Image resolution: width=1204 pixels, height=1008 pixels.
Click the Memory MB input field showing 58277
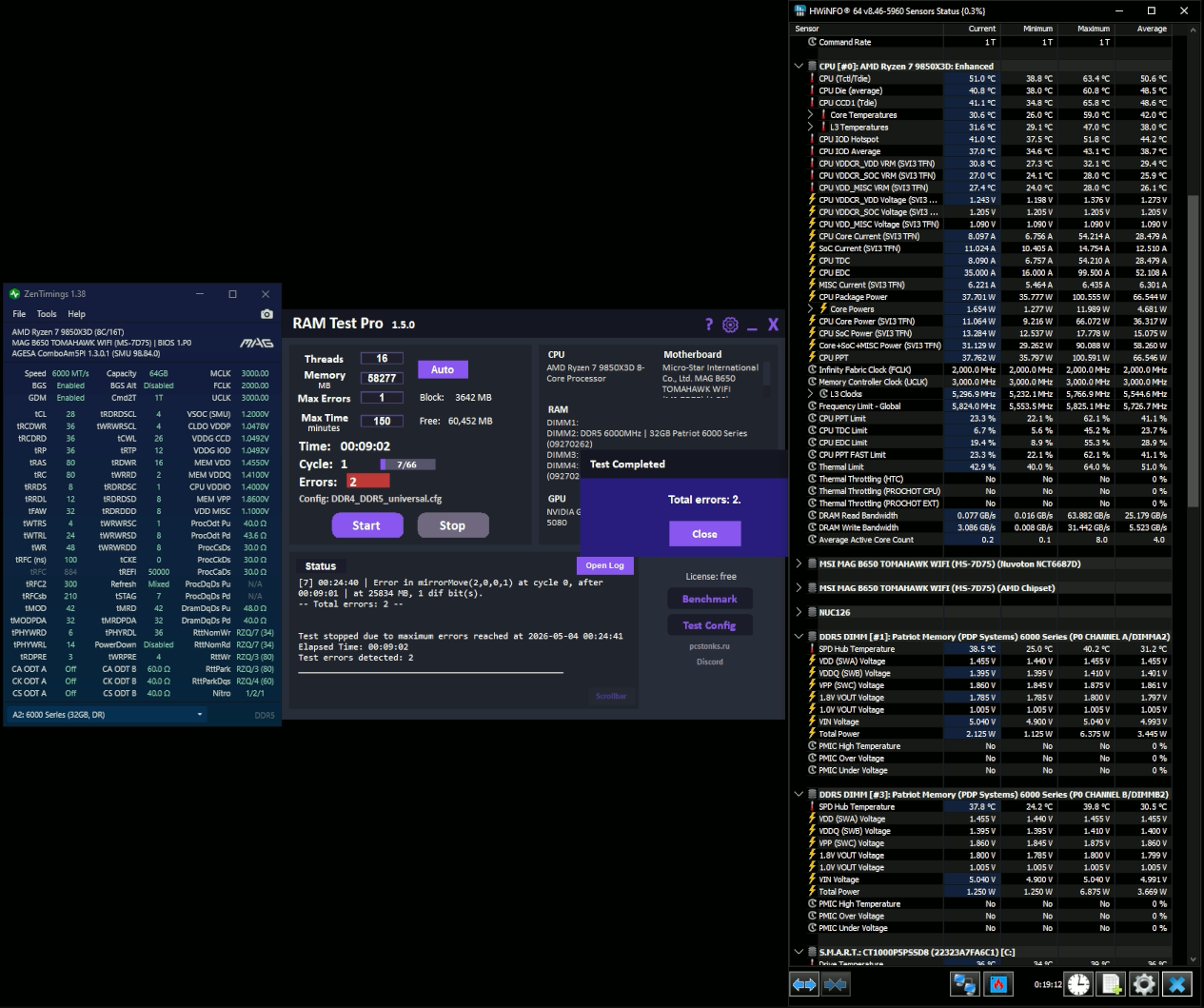(382, 378)
